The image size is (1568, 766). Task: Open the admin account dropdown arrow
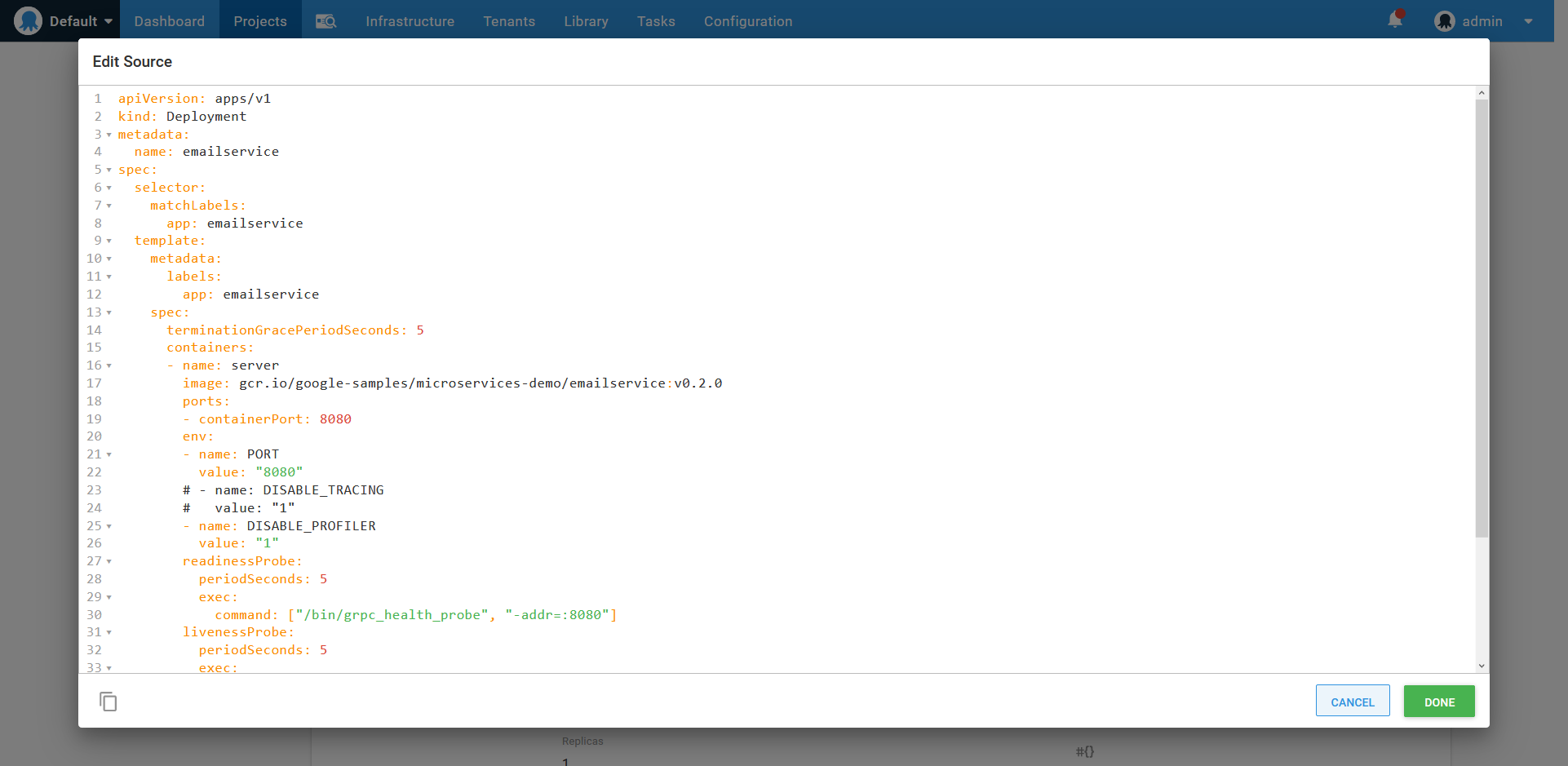1530,21
